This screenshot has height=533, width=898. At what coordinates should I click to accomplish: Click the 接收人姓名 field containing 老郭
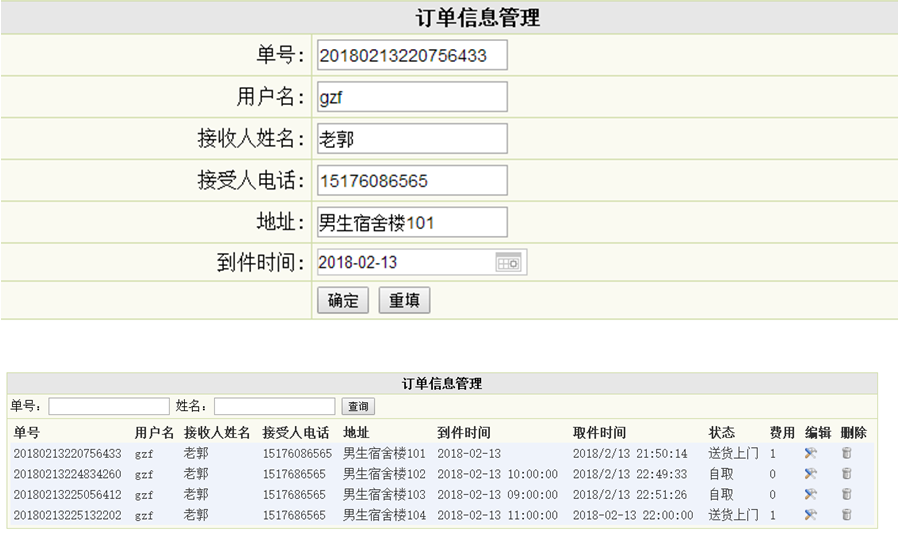tap(410, 139)
